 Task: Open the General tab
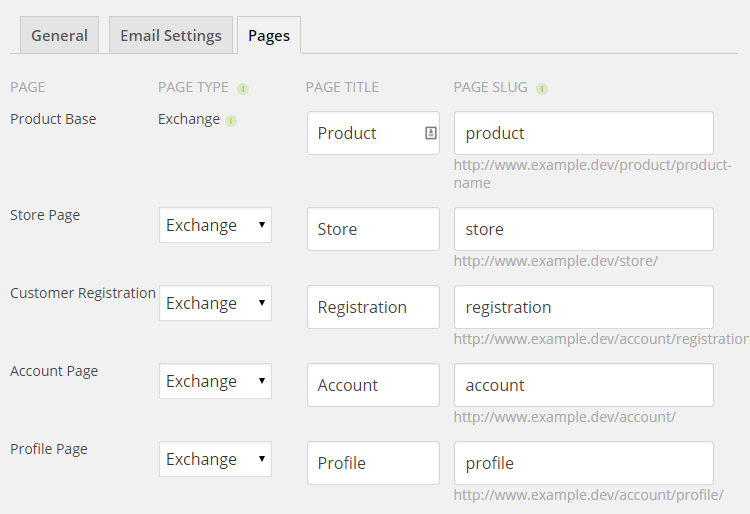click(x=59, y=35)
